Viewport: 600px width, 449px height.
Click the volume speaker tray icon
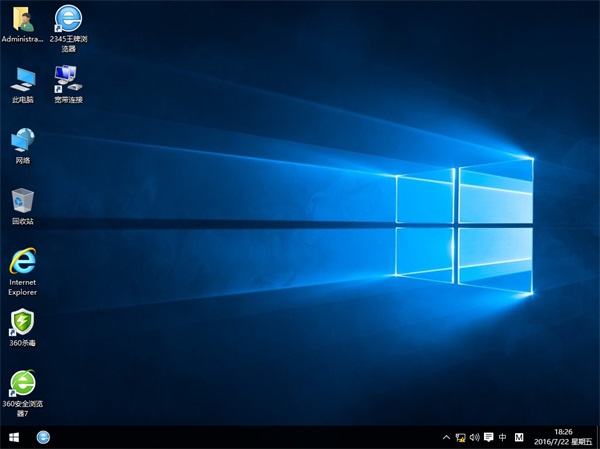click(x=474, y=438)
